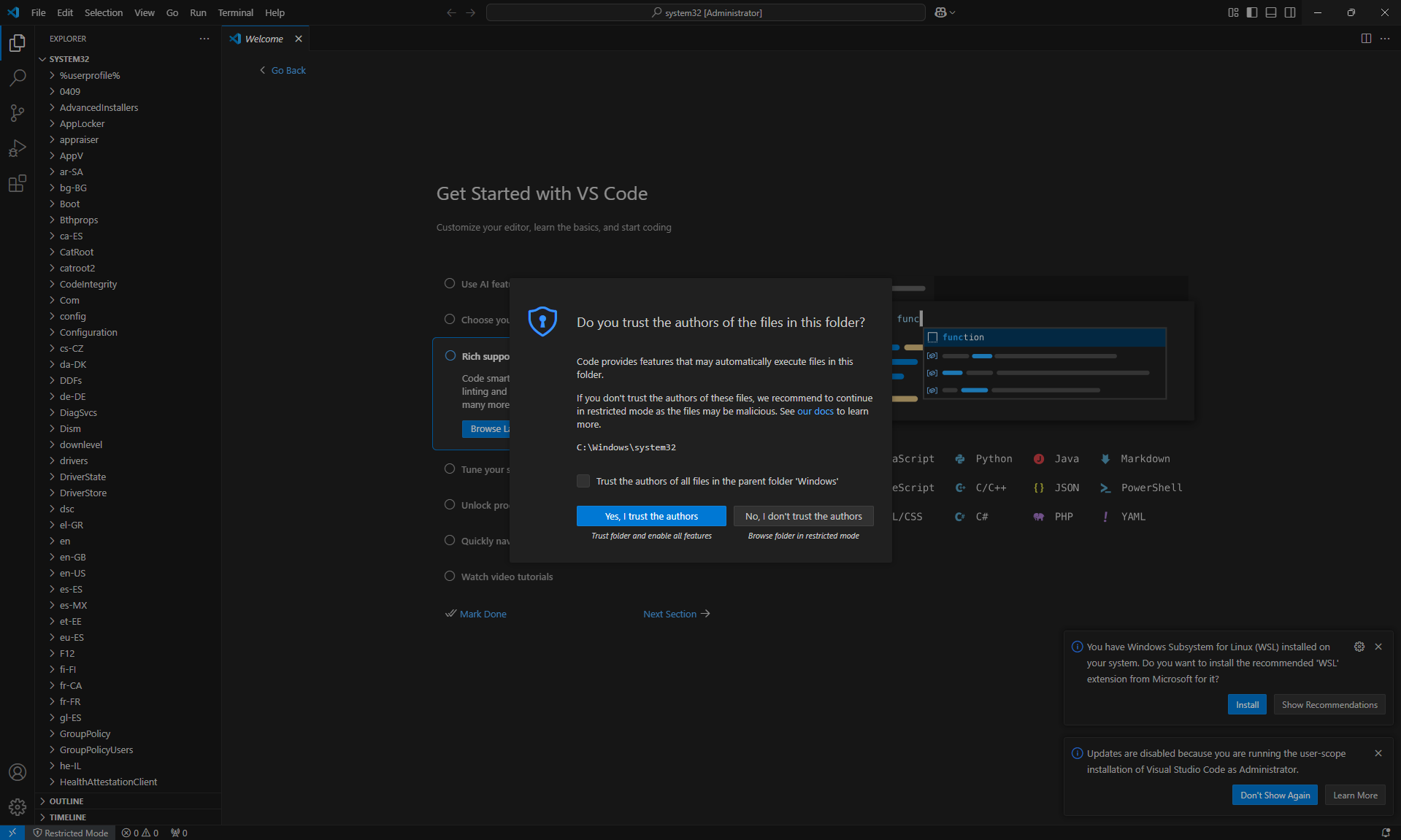Image resolution: width=1401 pixels, height=840 pixels.
Task: Close the Welcome tab
Action: 299,39
